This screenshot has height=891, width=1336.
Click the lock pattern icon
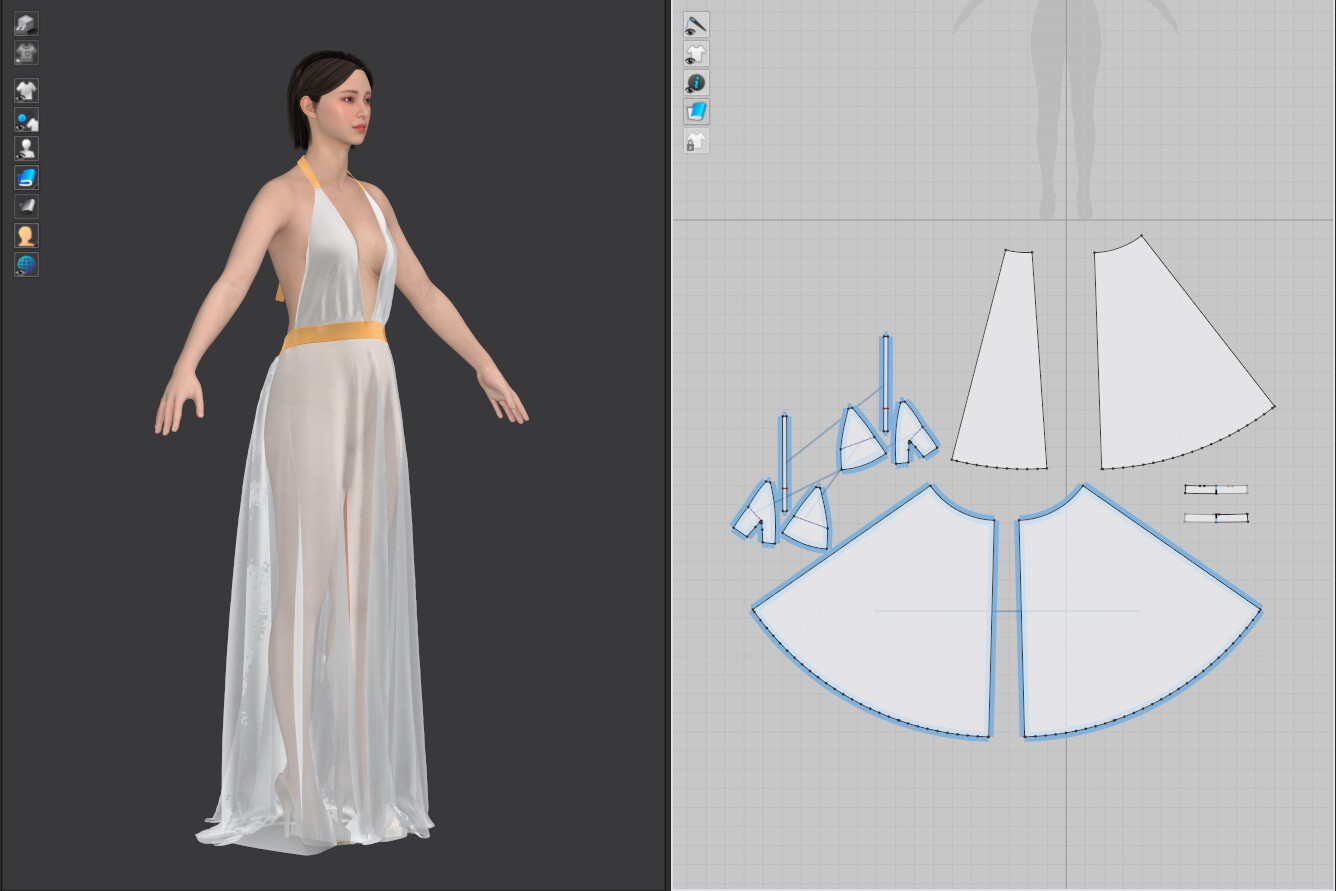click(695, 142)
